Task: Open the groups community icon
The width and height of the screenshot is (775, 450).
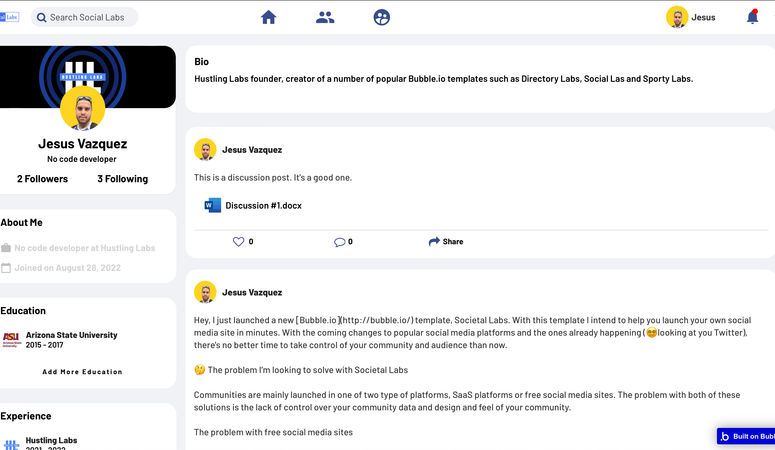Action: tap(382, 17)
